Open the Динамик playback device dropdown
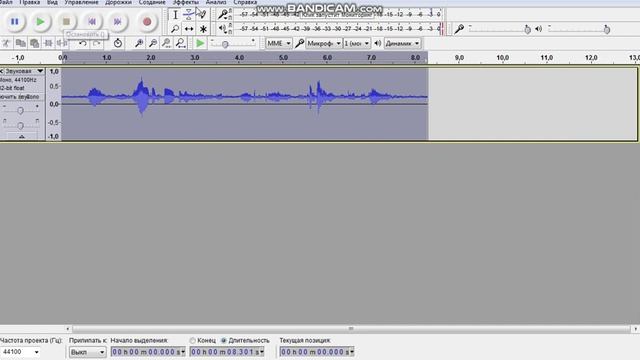This screenshot has height=360, width=640. pos(402,43)
